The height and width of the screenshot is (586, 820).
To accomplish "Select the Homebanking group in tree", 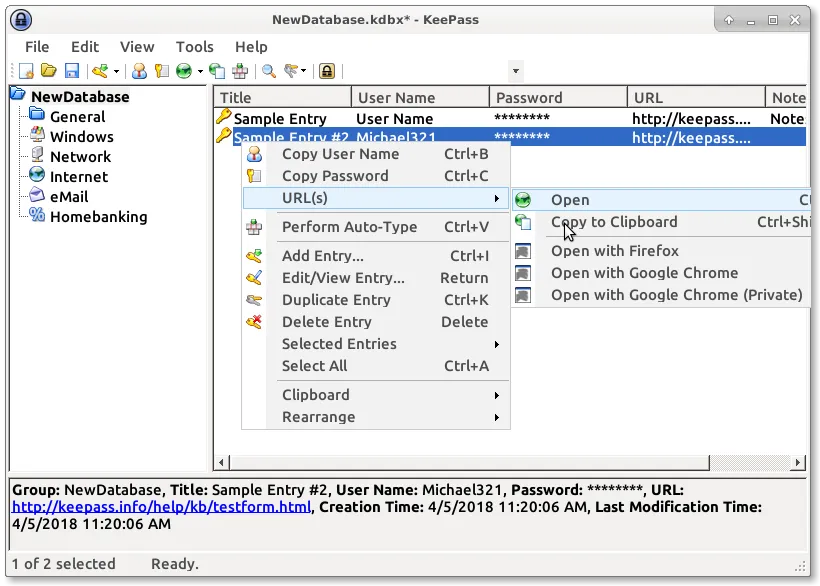I will (x=98, y=217).
